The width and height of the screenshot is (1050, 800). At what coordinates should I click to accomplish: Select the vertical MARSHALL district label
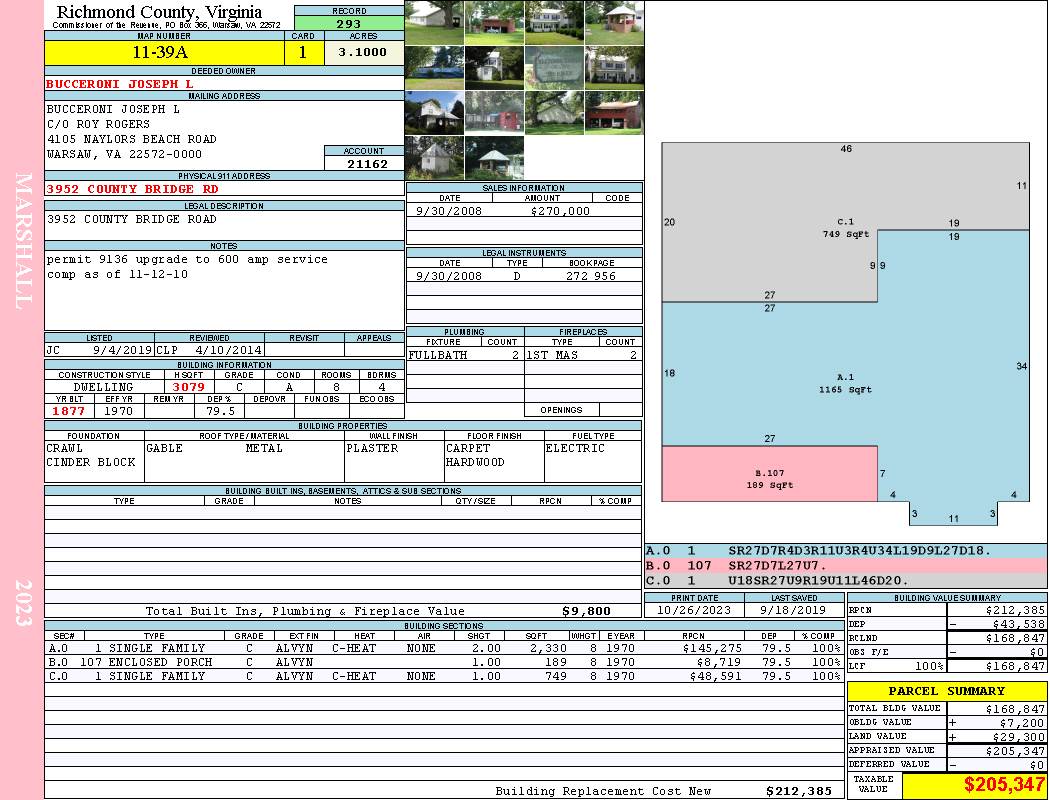tap(23, 241)
